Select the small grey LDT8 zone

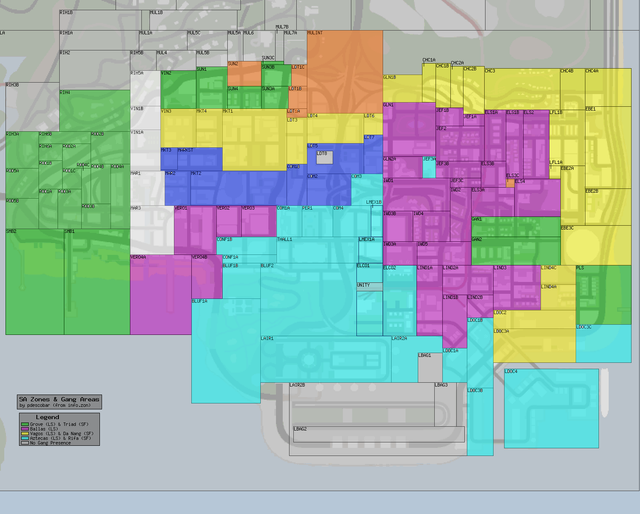324,158
